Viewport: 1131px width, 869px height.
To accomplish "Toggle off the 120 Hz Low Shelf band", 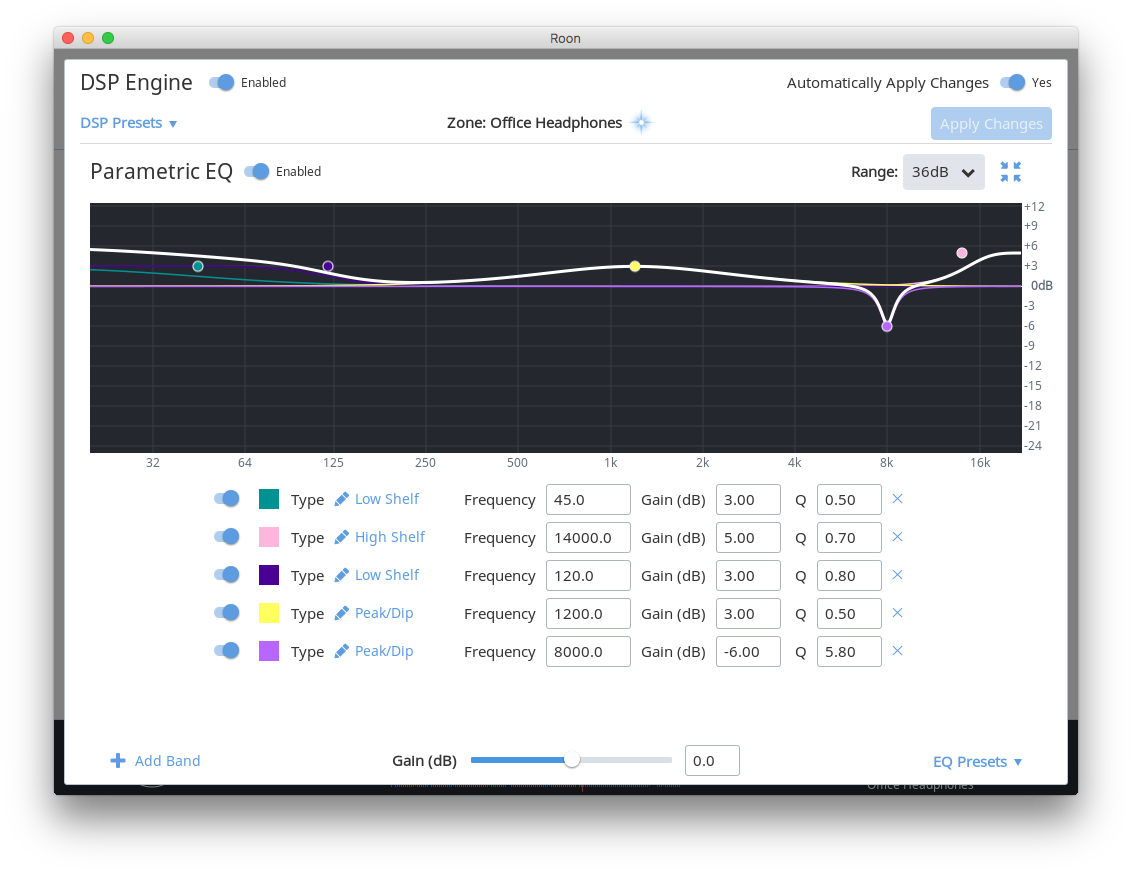I will (227, 575).
